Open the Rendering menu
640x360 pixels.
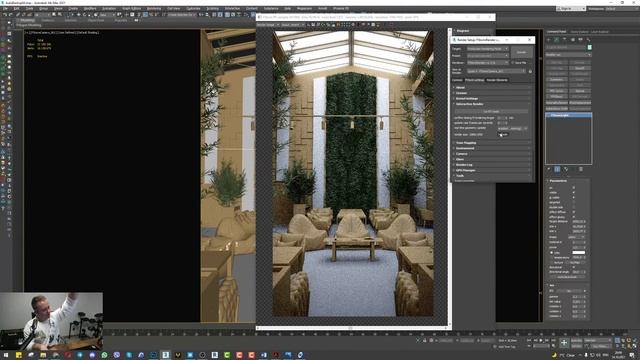click(x=153, y=8)
